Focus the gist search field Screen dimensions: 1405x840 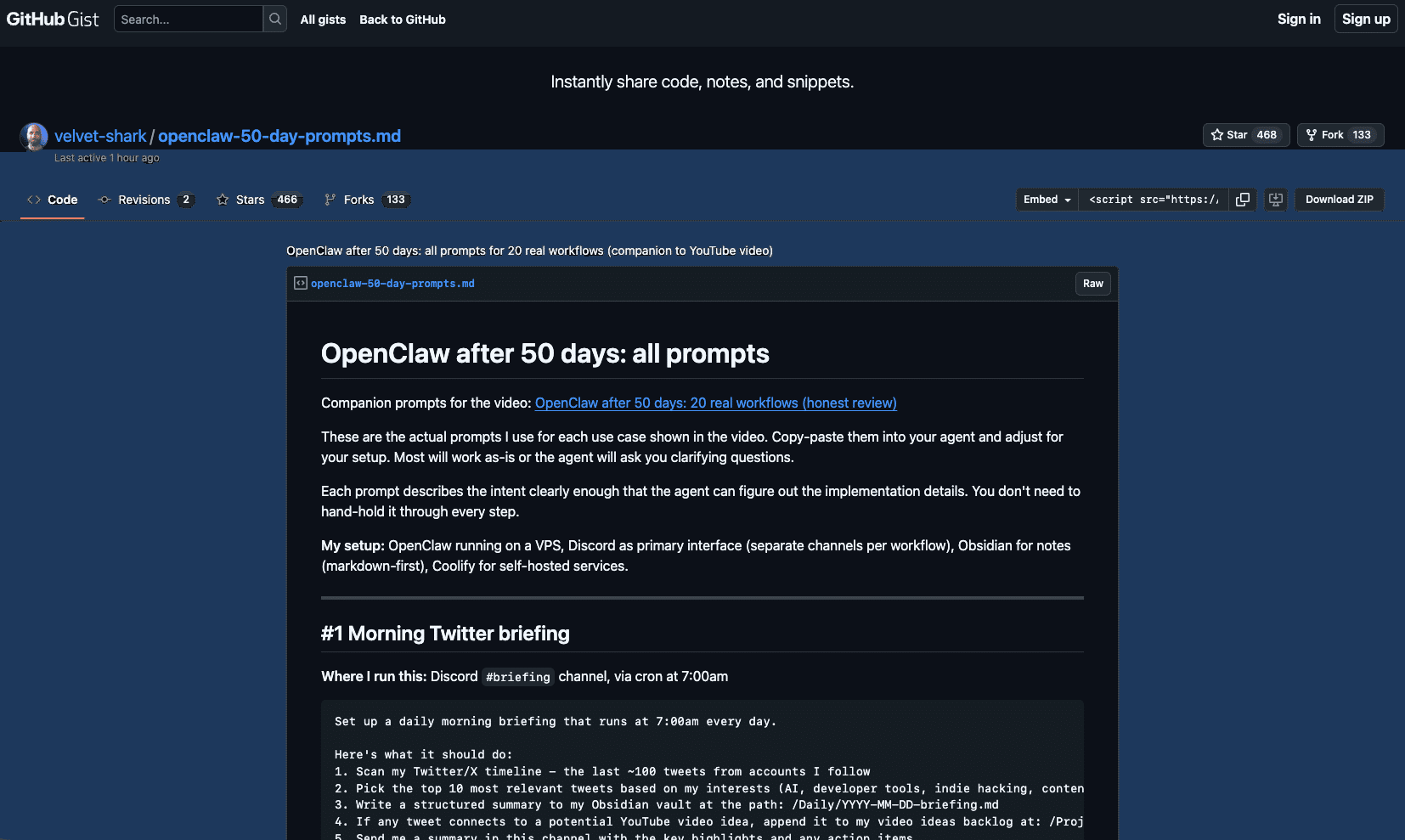[188, 19]
